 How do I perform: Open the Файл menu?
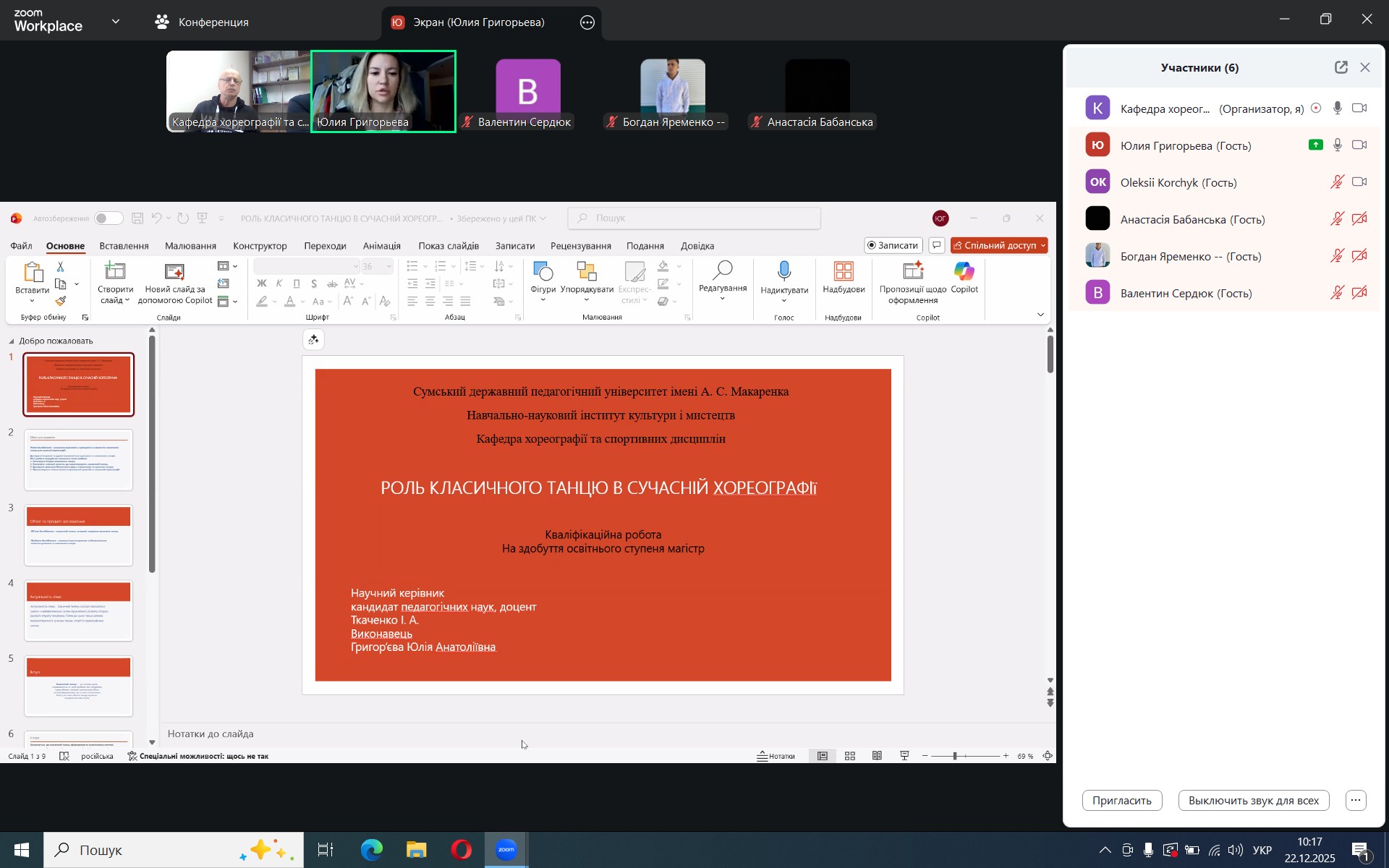click(x=21, y=246)
